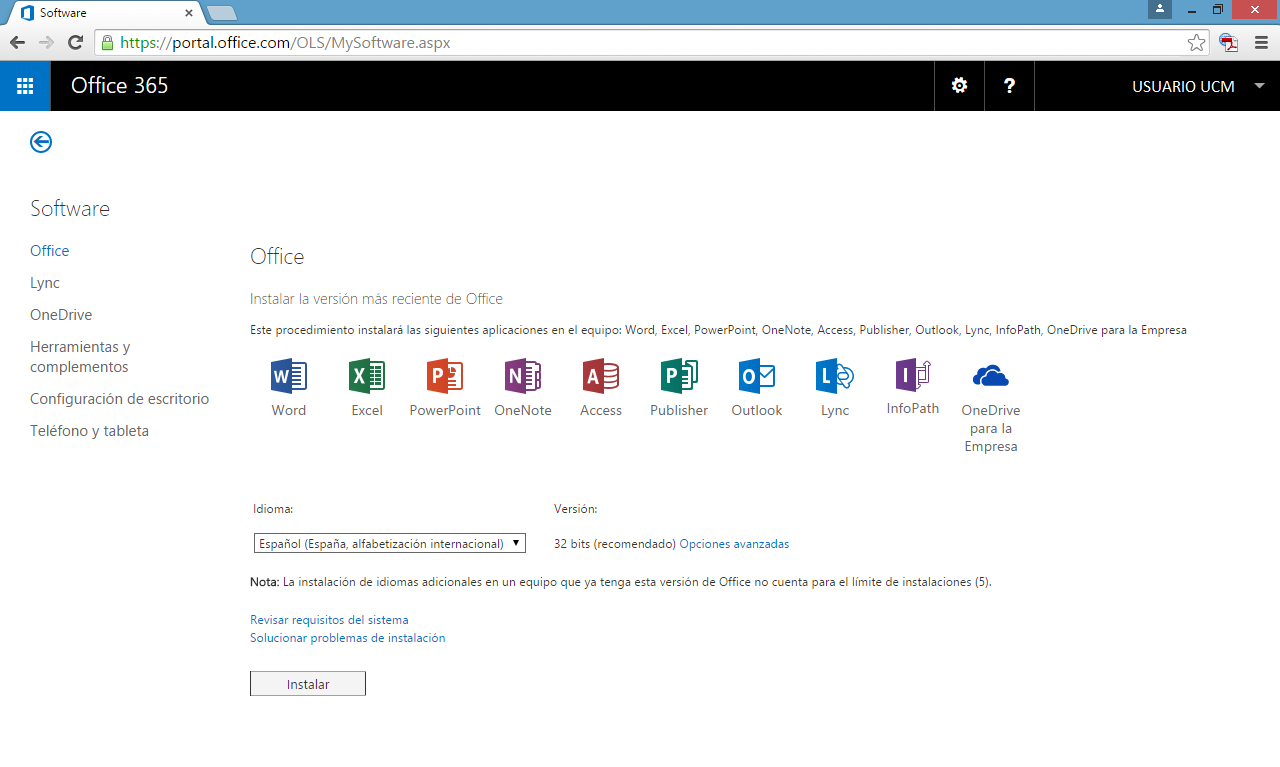Open the settings gear in Office 365 header
Screen dimensions: 1280x767
960,86
